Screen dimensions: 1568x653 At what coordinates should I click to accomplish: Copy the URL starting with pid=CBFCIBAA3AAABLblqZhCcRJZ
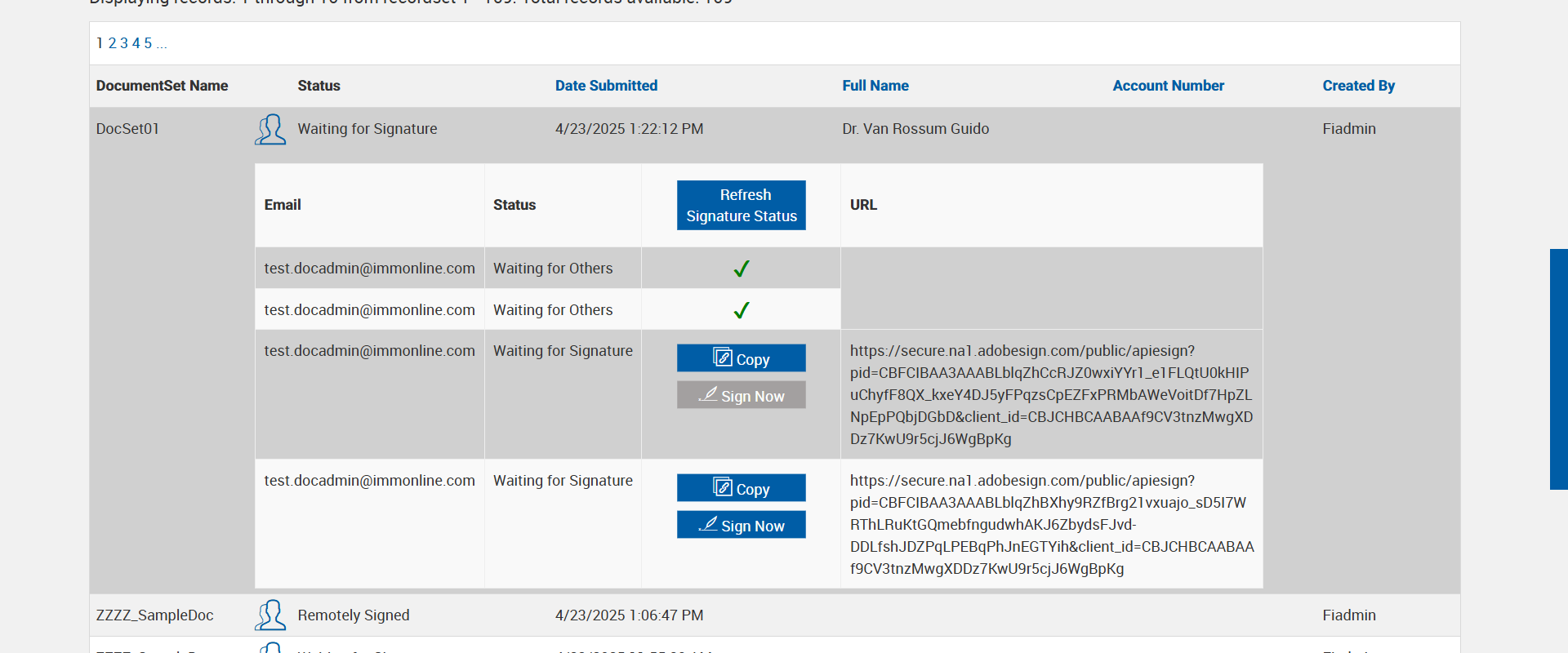point(742,358)
